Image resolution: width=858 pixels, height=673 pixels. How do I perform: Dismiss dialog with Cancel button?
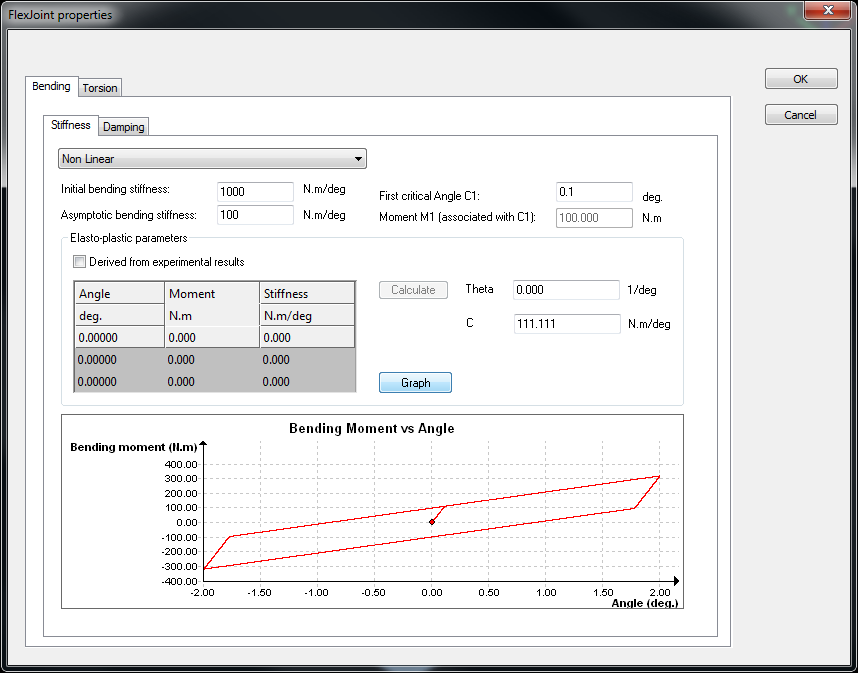801,115
